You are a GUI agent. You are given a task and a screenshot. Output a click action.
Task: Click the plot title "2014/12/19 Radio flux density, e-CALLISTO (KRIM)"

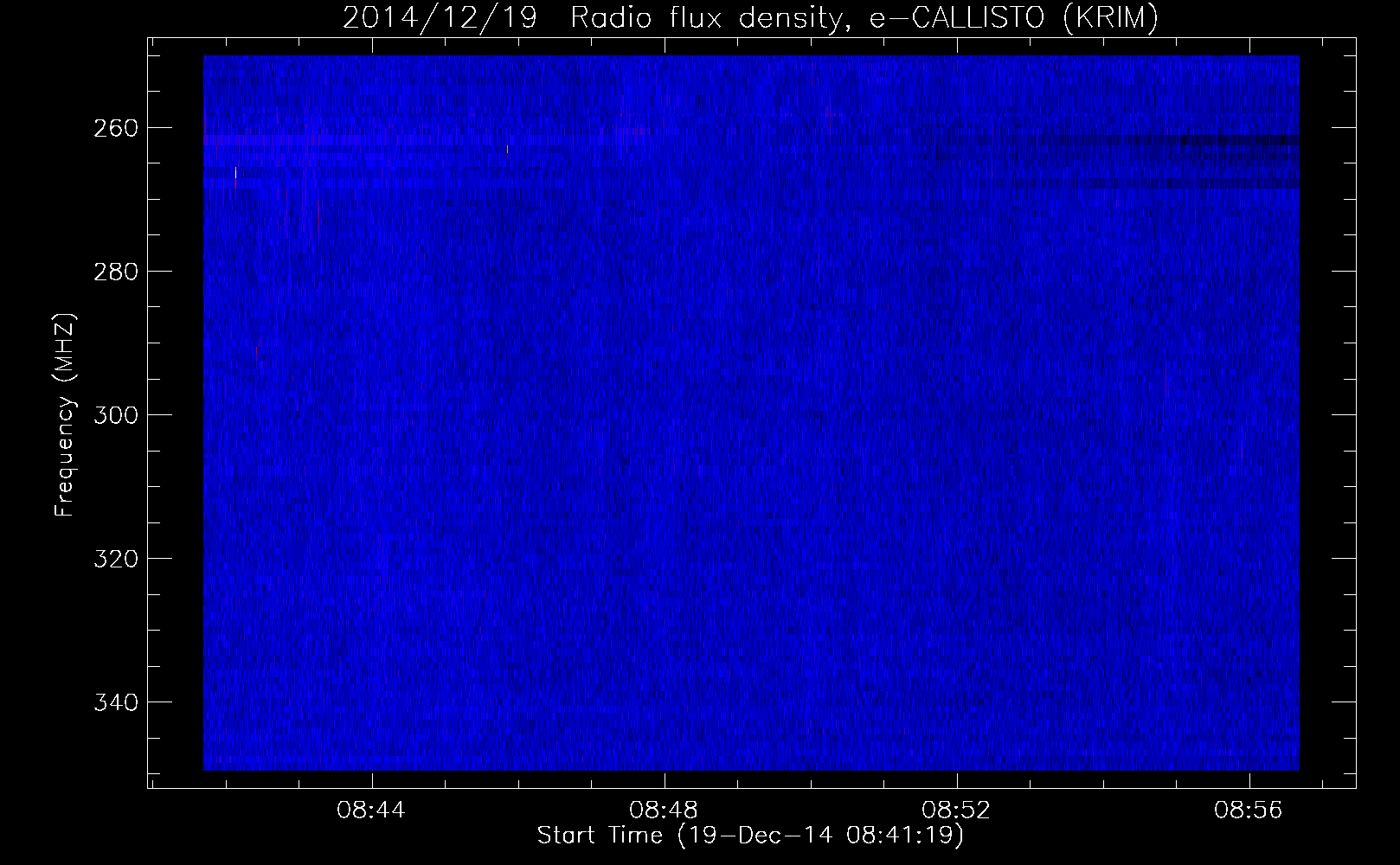click(x=750, y=17)
